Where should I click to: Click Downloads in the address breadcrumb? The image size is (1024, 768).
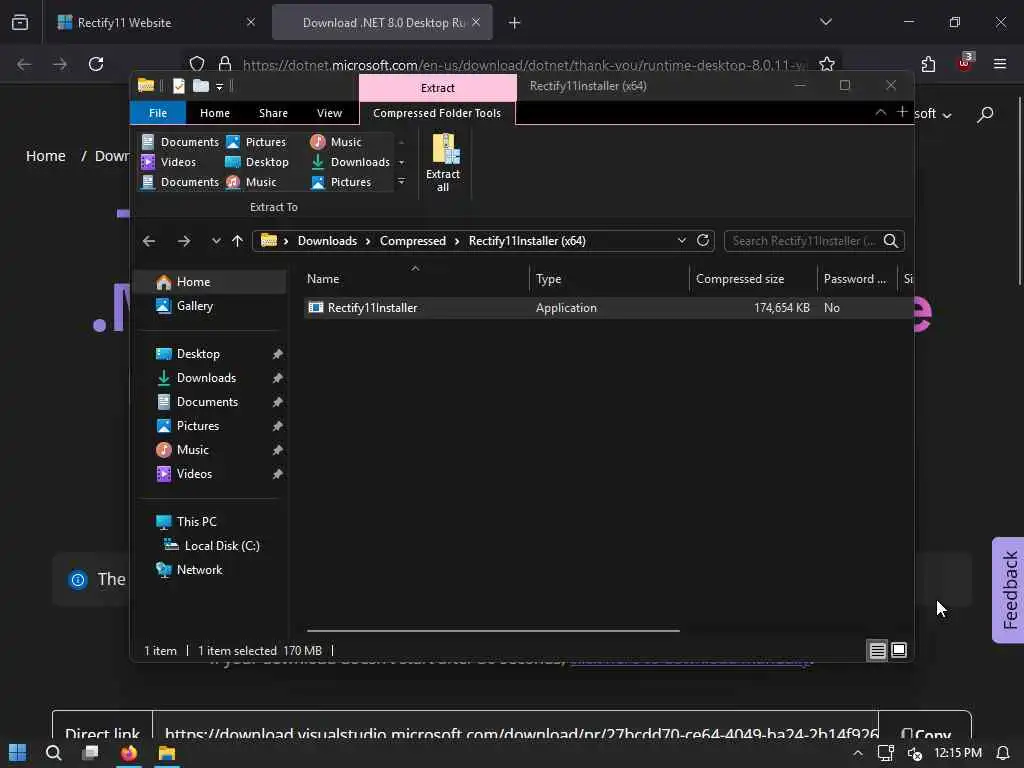(x=327, y=241)
